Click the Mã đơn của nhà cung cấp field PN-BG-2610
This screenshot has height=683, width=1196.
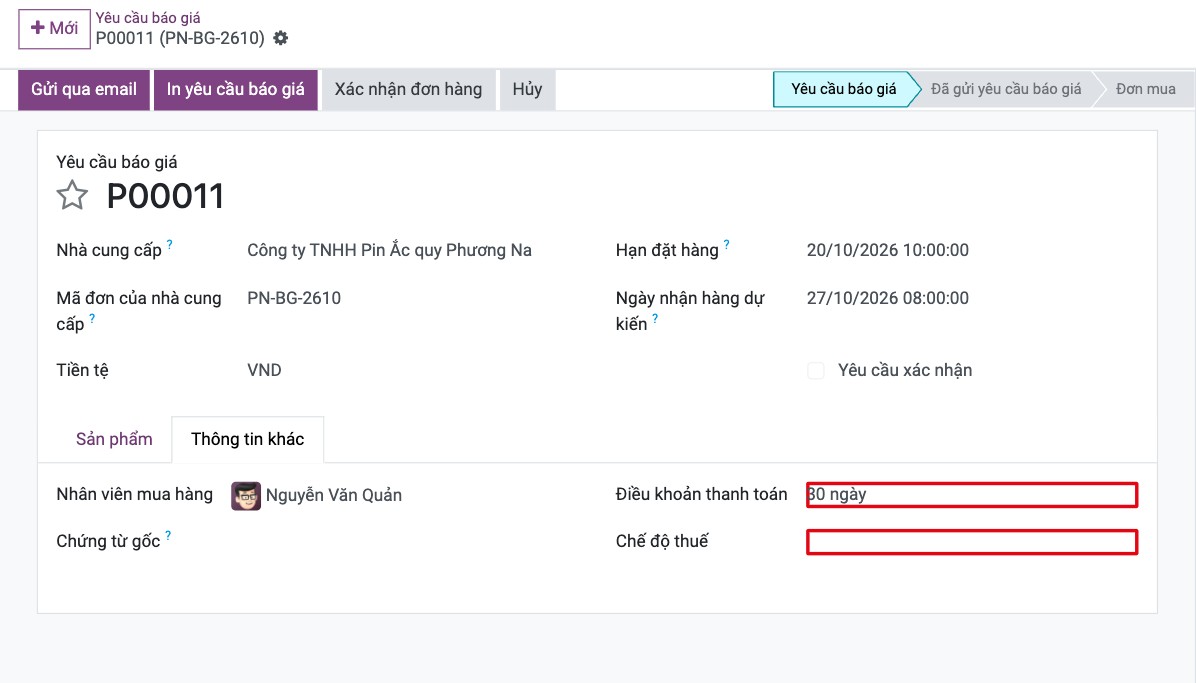coord(294,298)
